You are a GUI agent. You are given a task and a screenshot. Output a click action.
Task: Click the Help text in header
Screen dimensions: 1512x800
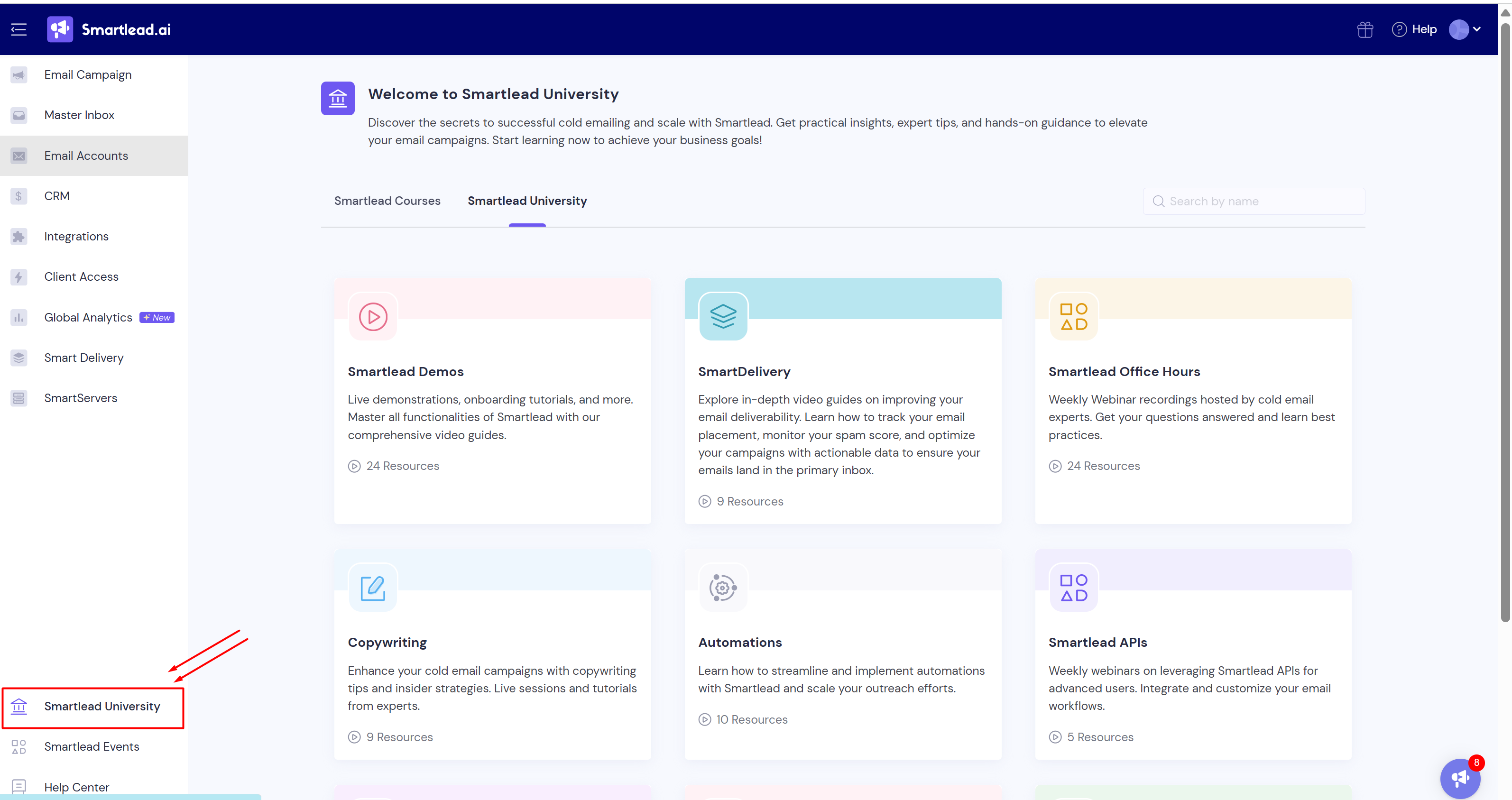pos(1424,29)
